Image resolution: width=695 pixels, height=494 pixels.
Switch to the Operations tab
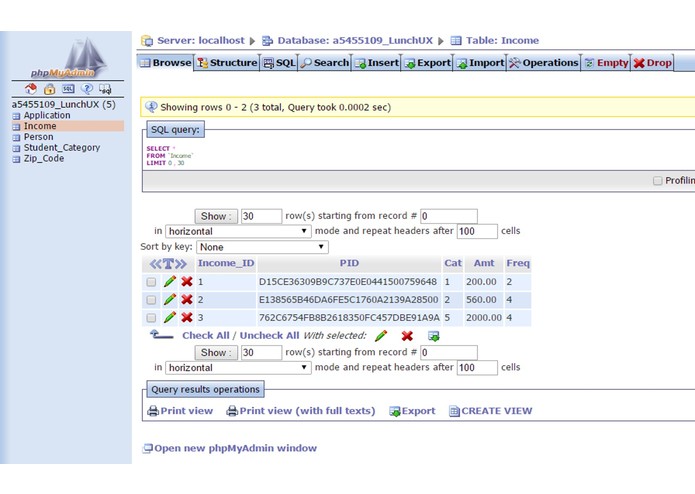click(x=543, y=63)
